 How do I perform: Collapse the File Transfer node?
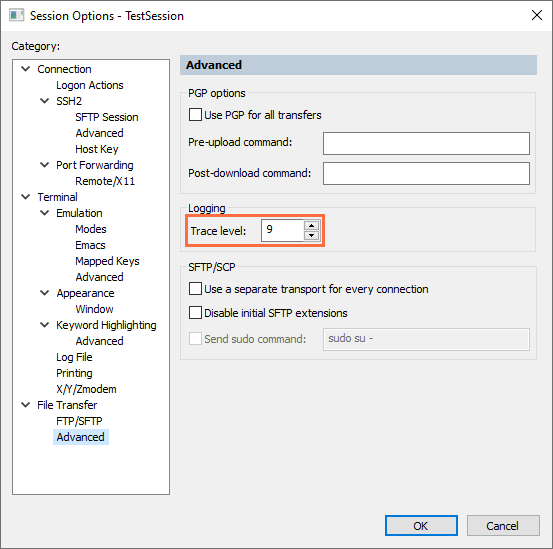pyautogui.click(x=26, y=405)
